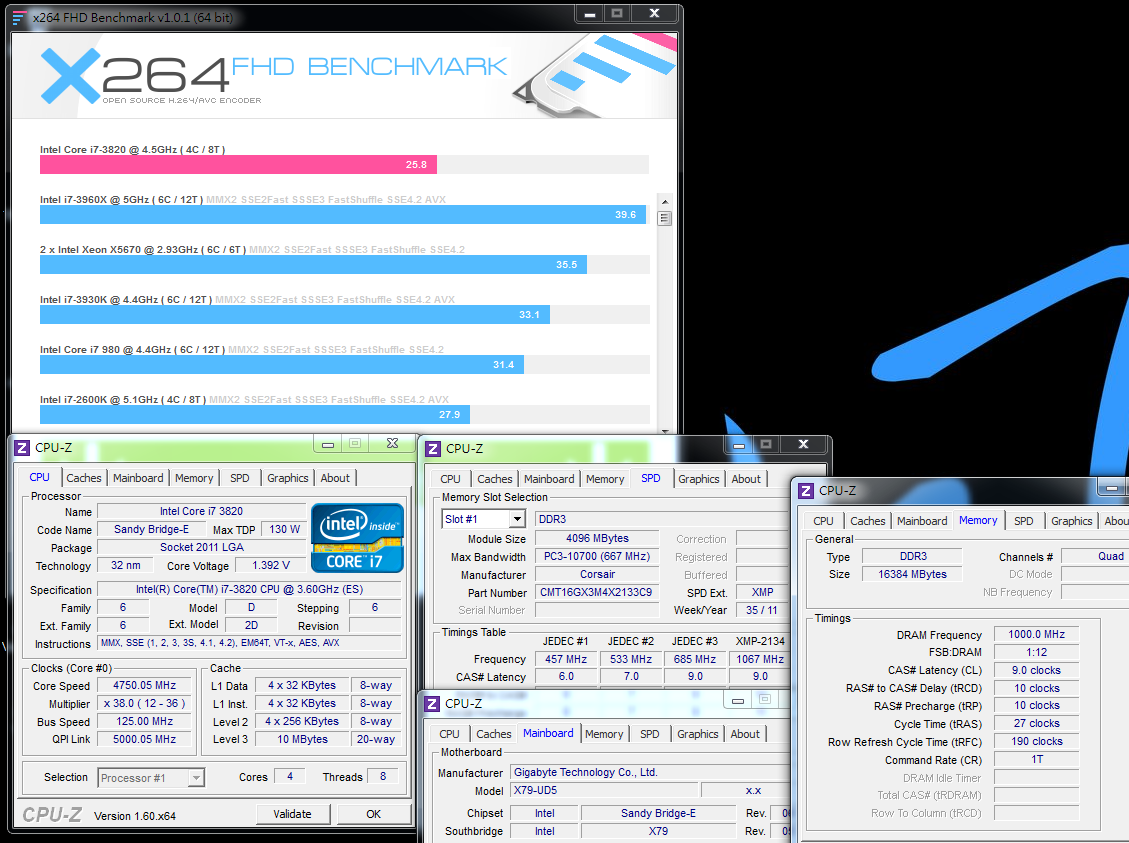Click the Max Bandwidth PC3-10700 value
The width and height of the screenshot is (1129, 843).
[x=596, y=556]
